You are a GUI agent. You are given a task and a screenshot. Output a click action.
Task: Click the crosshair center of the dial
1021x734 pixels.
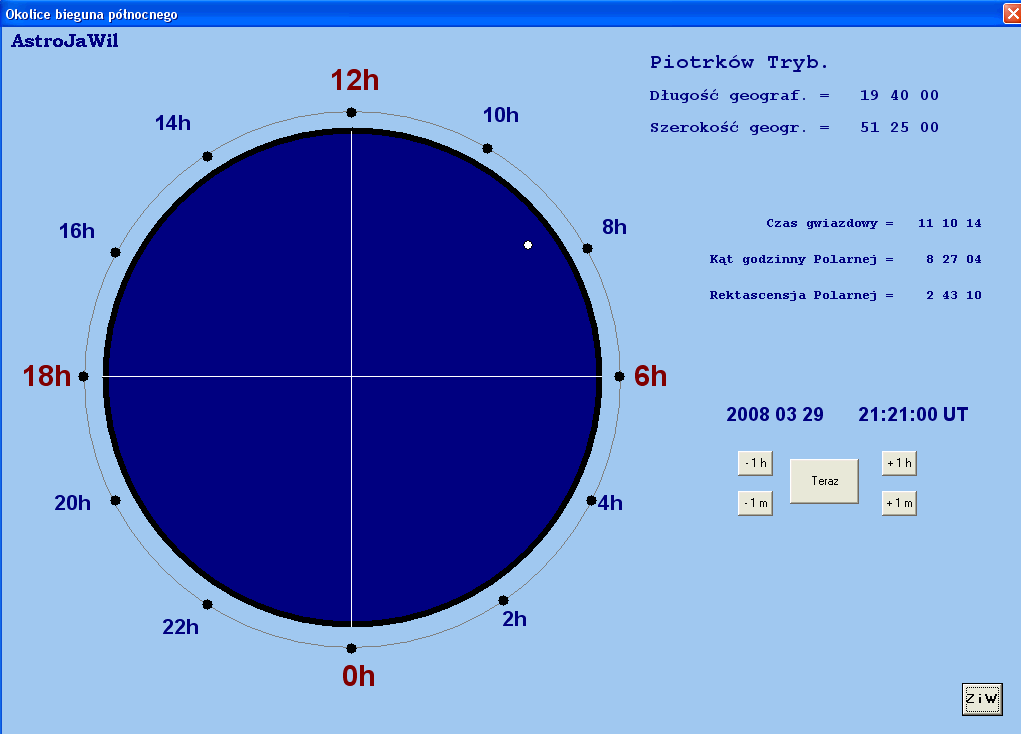352,376
